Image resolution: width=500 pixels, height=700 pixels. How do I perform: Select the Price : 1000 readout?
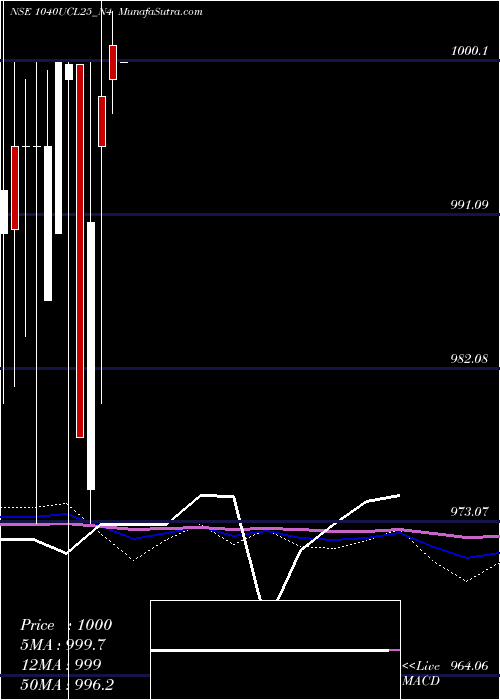pyautogui.click(x=66, y=625)
